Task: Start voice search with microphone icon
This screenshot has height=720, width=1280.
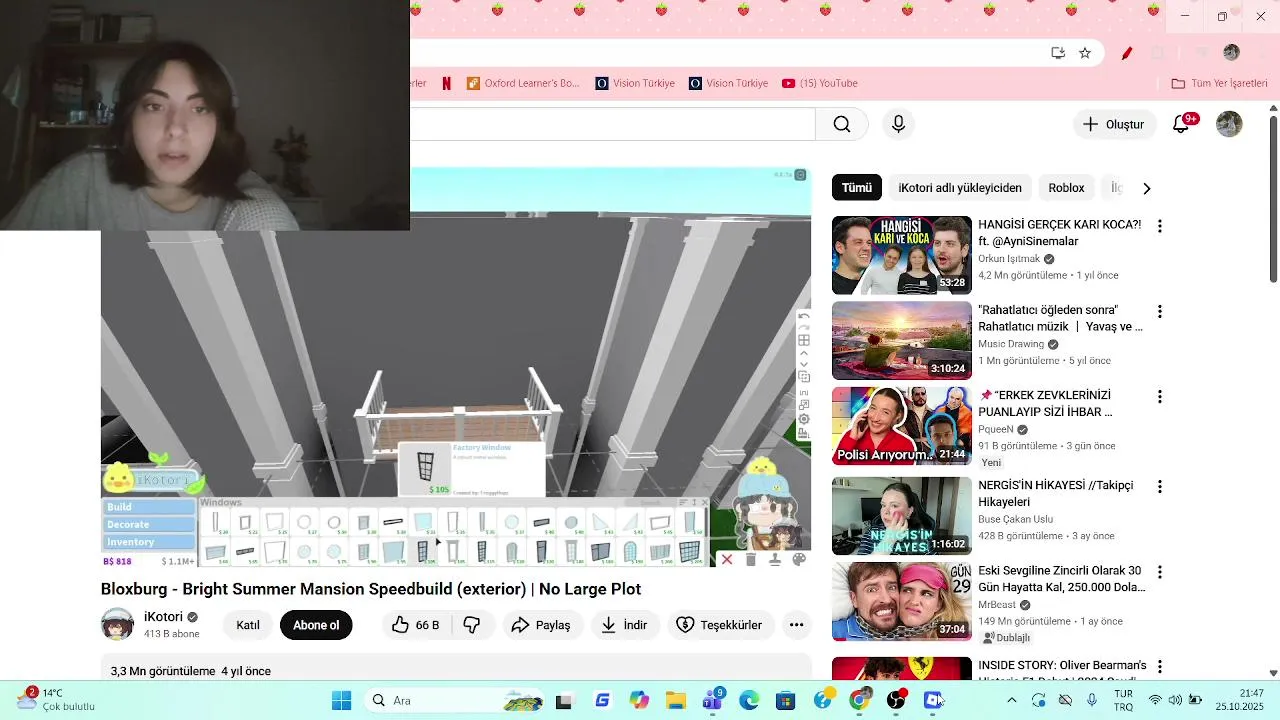Action: click(x=898, y=124)
